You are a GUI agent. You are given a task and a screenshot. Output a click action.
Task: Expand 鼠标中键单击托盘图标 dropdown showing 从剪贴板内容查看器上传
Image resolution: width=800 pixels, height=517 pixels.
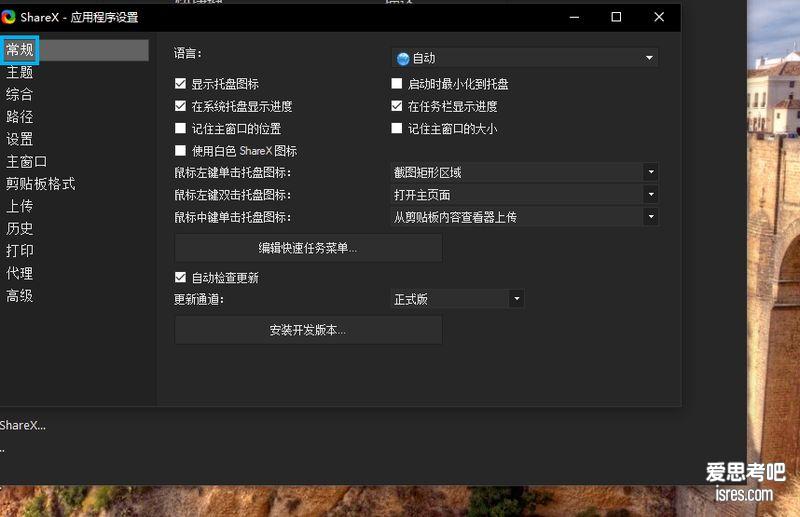[x=524, y=217]
